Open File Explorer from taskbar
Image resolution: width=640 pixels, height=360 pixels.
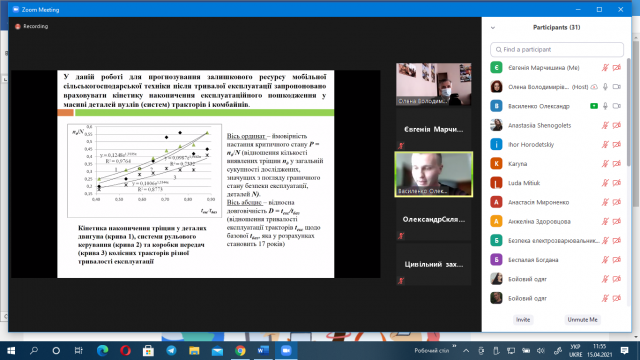[194, 351]
